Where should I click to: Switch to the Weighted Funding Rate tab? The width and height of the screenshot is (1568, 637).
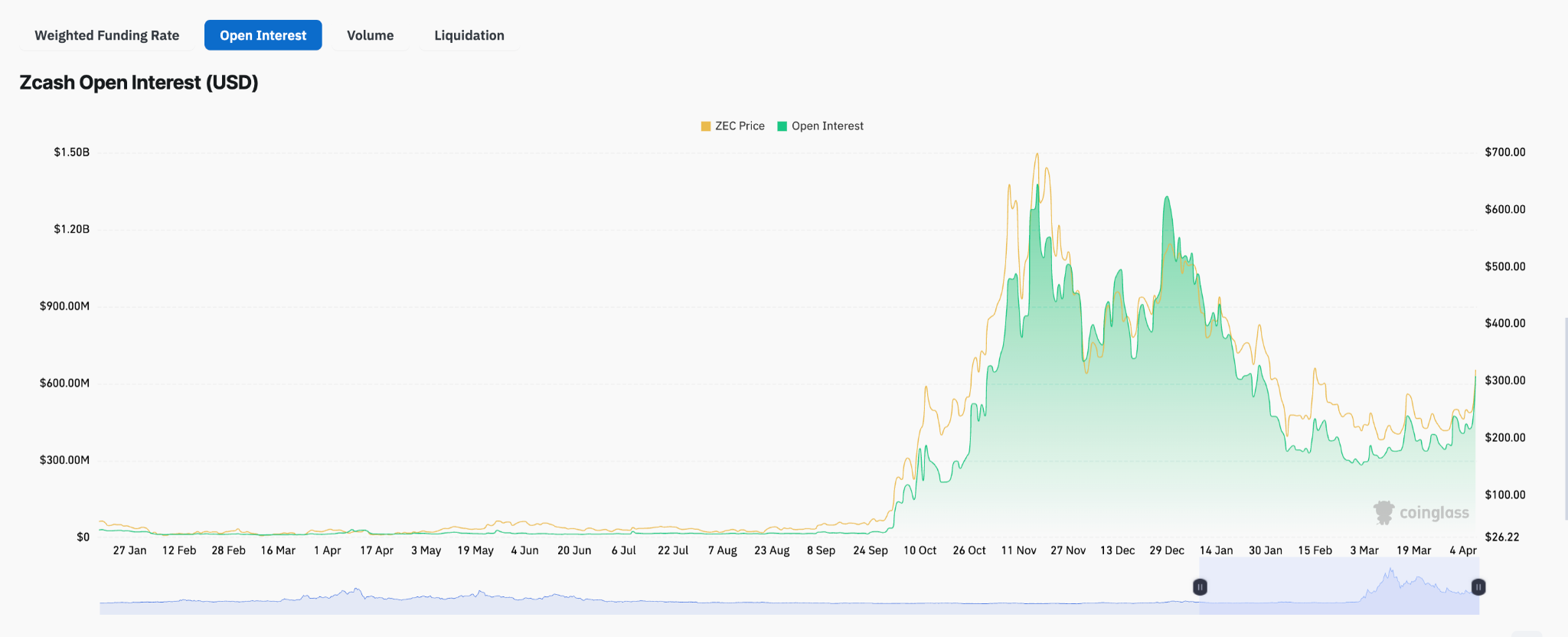point(106,35)
